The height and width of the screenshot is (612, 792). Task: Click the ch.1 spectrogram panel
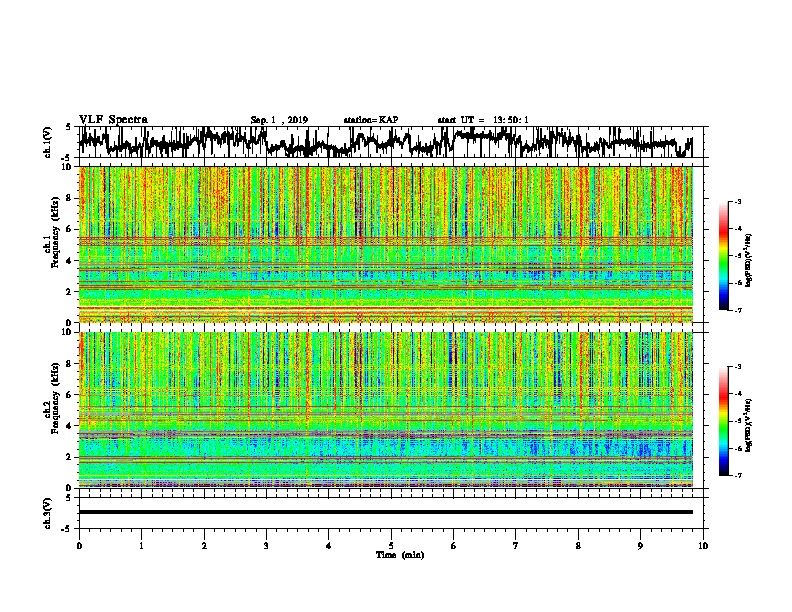click(x=386, y=244)
